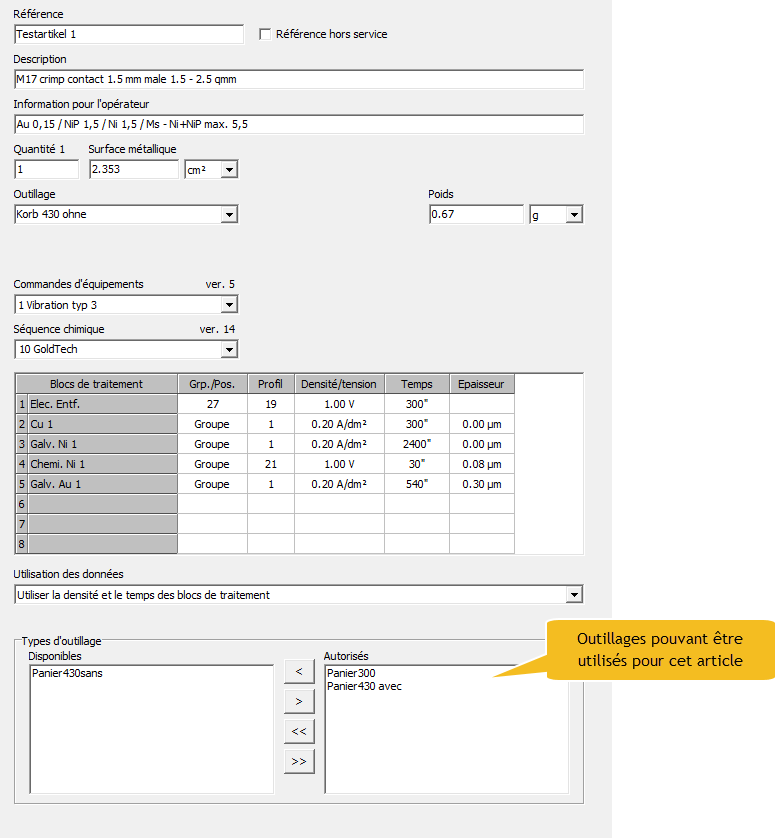Image resolution: width=779 pixels, height=838 pixels.
Task: Expand the Outillage dropdown Korb 430 ohne
Action: pos(229,214)
